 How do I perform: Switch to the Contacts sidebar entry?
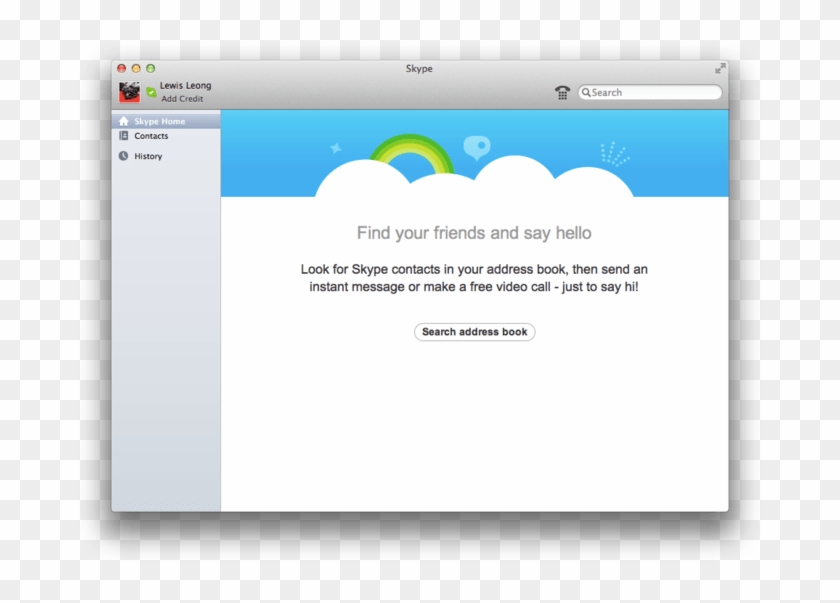click(151, 136)
